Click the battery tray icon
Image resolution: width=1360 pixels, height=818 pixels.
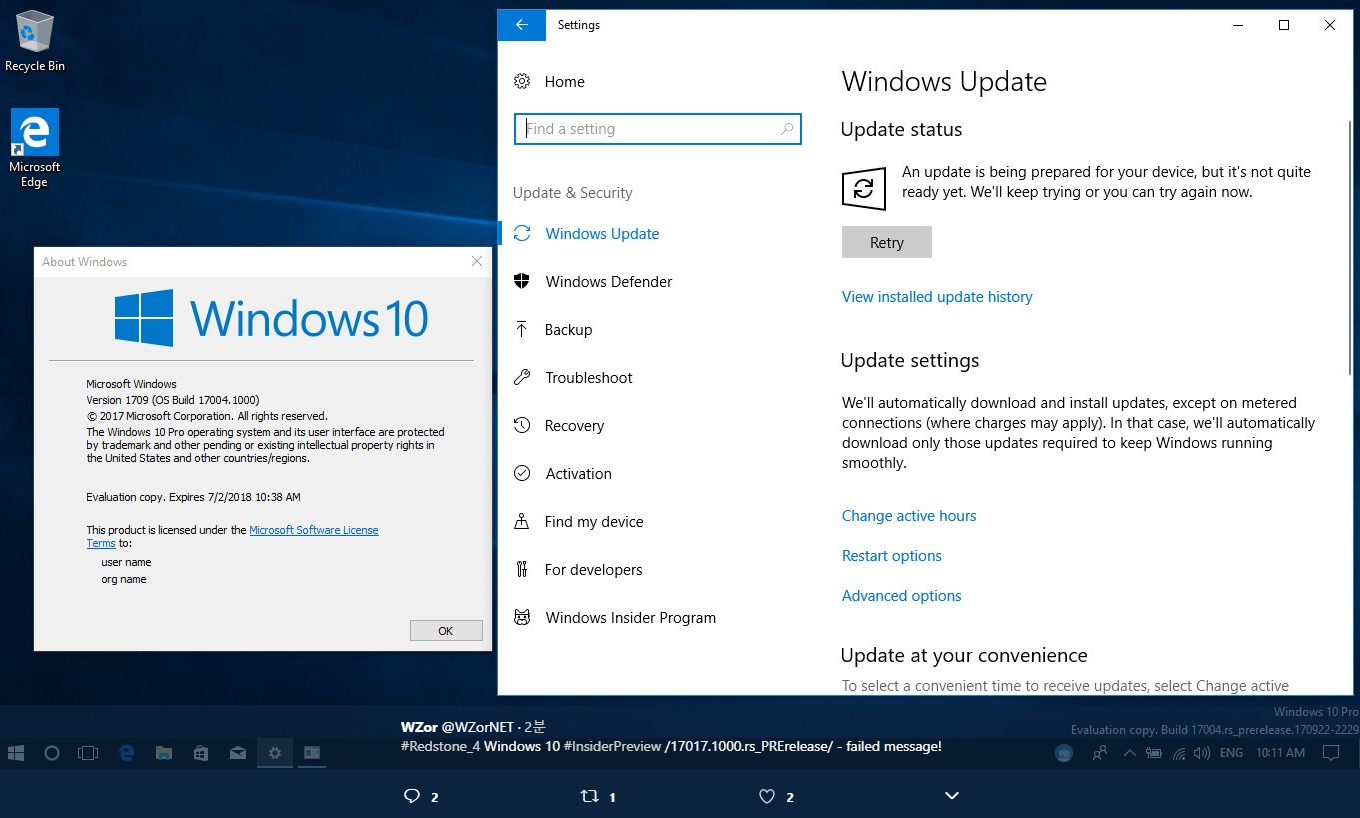coord(1153,753)
